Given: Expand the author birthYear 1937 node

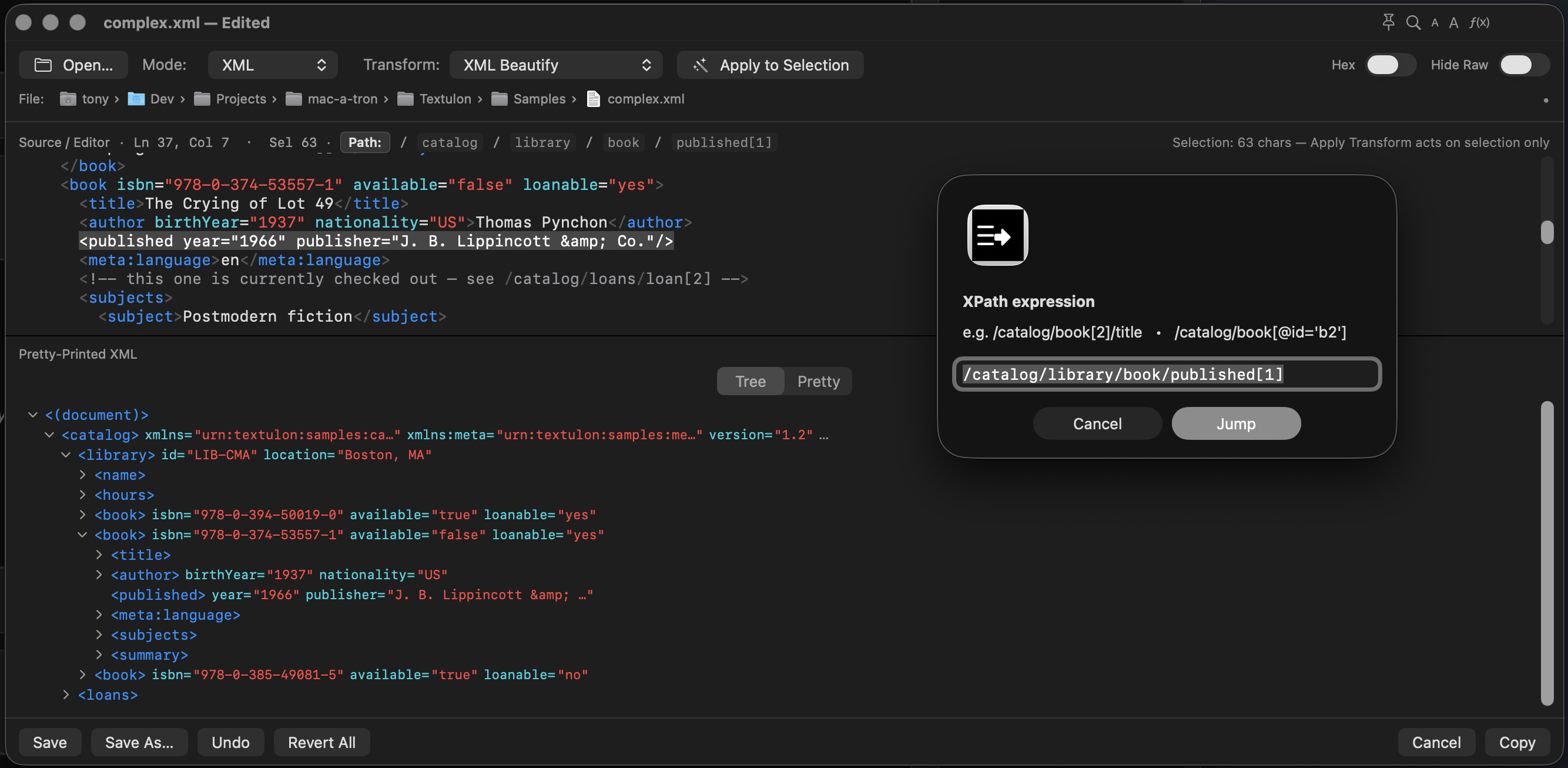Looking at the screenshot, I should pyautogui.click(x=99, y=575).
